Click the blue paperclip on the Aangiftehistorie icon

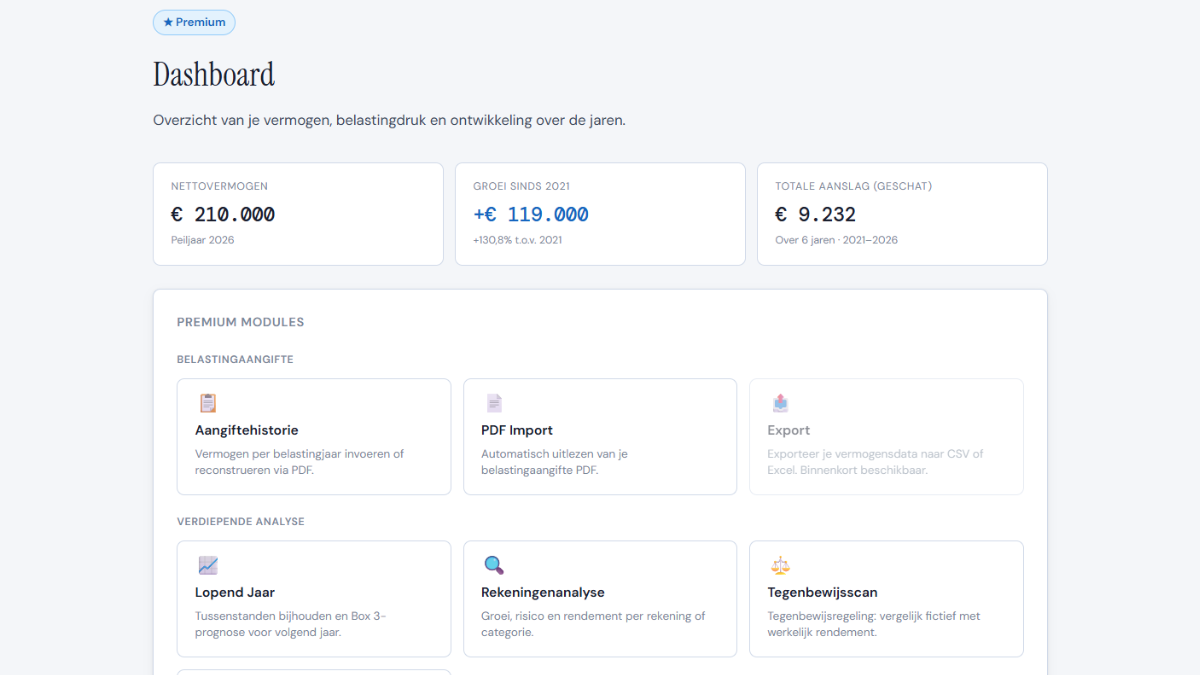(208, 396)
